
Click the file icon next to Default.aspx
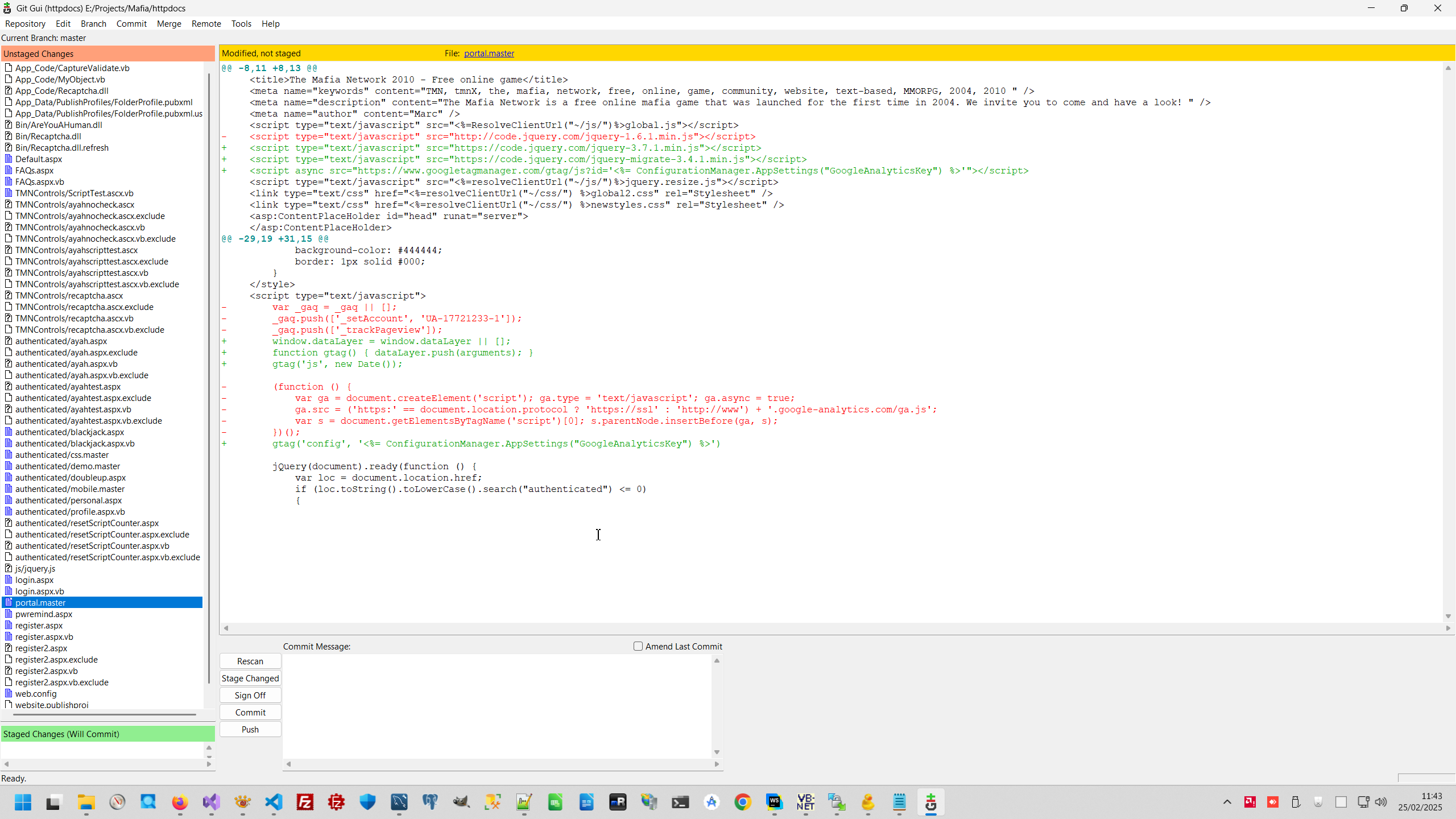pyautogui.click(x=9, y=159)
